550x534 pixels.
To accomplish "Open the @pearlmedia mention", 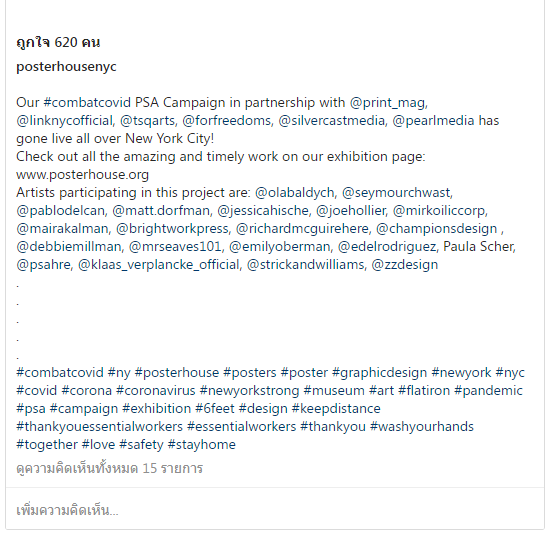I will [x=433, y=121].
